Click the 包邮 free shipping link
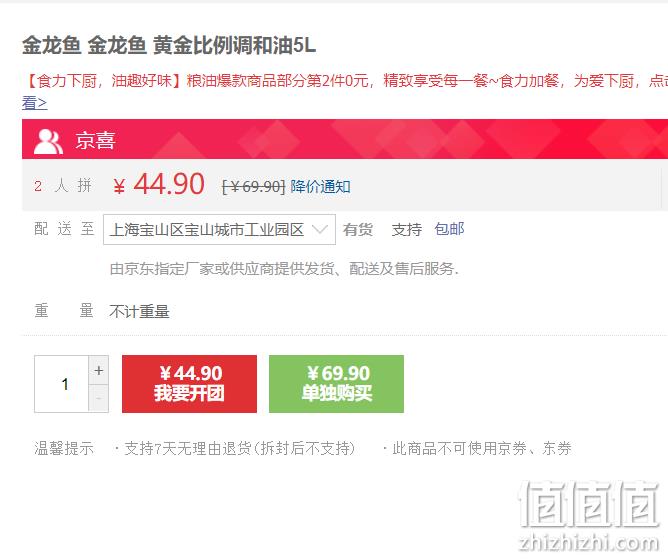 (x=449, y=229)
